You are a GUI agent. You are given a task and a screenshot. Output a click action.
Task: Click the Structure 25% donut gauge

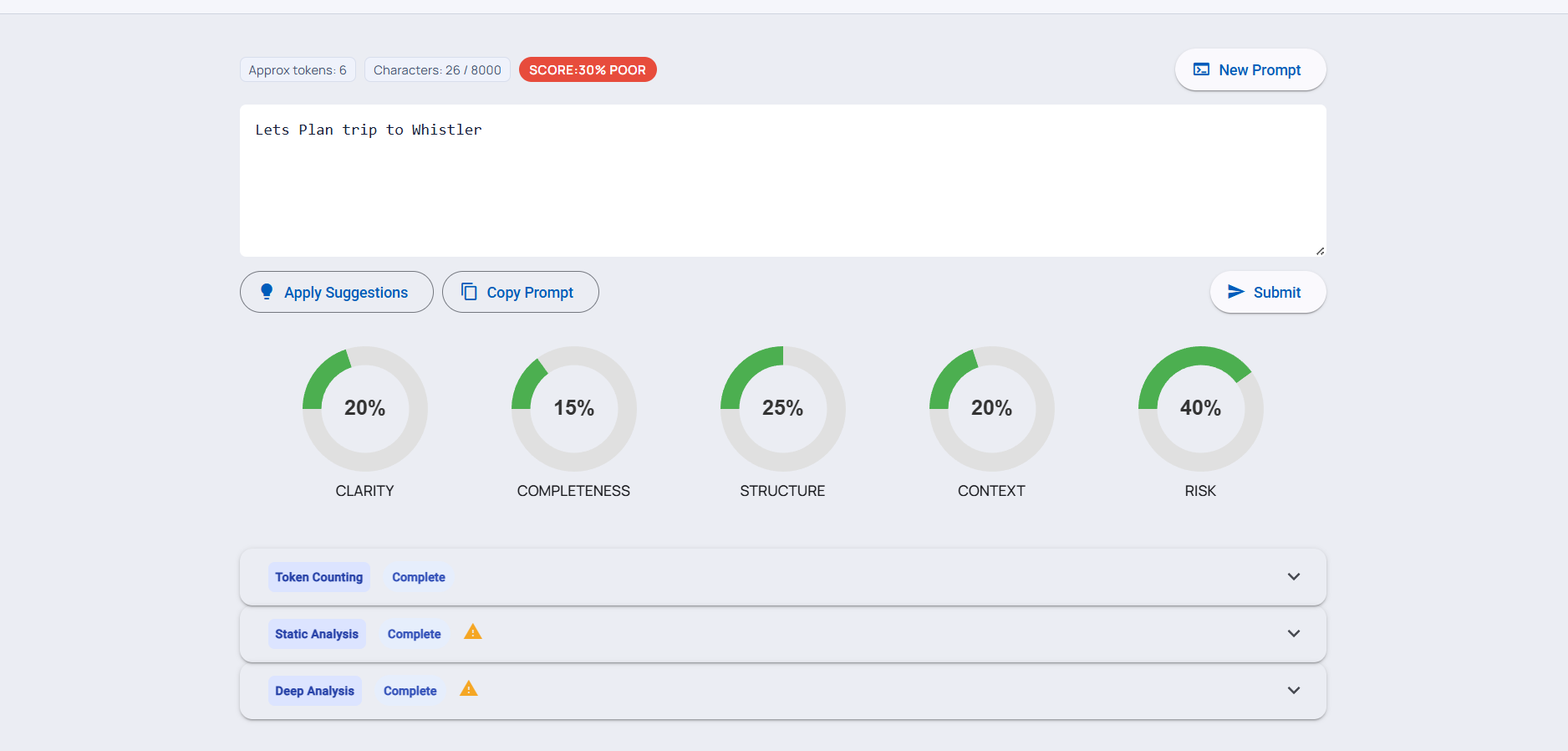(783, 409)
